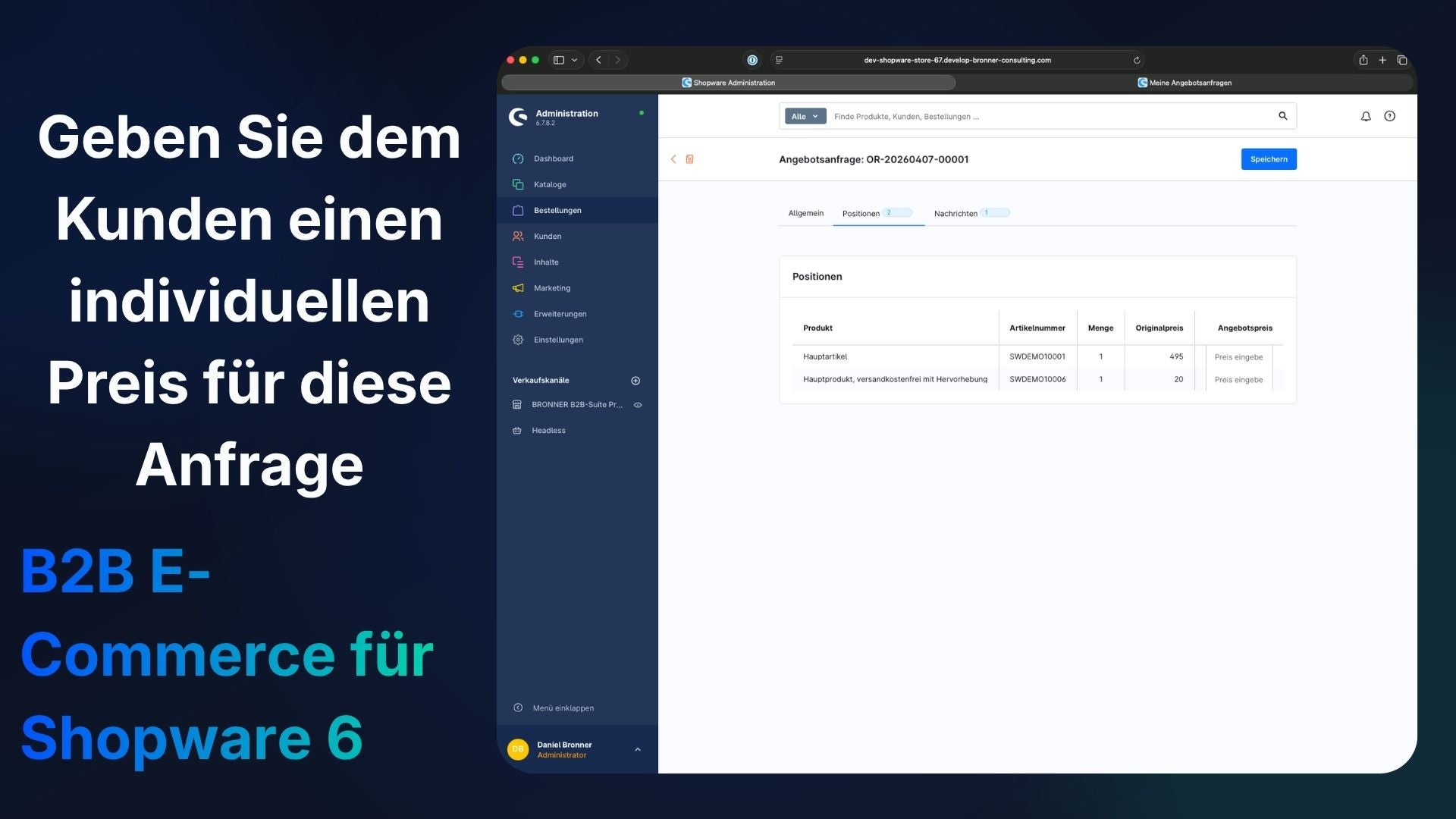Open the Einstellungen gear icon
This screenshot has height=819, width=1456.
tap(518, 340)
